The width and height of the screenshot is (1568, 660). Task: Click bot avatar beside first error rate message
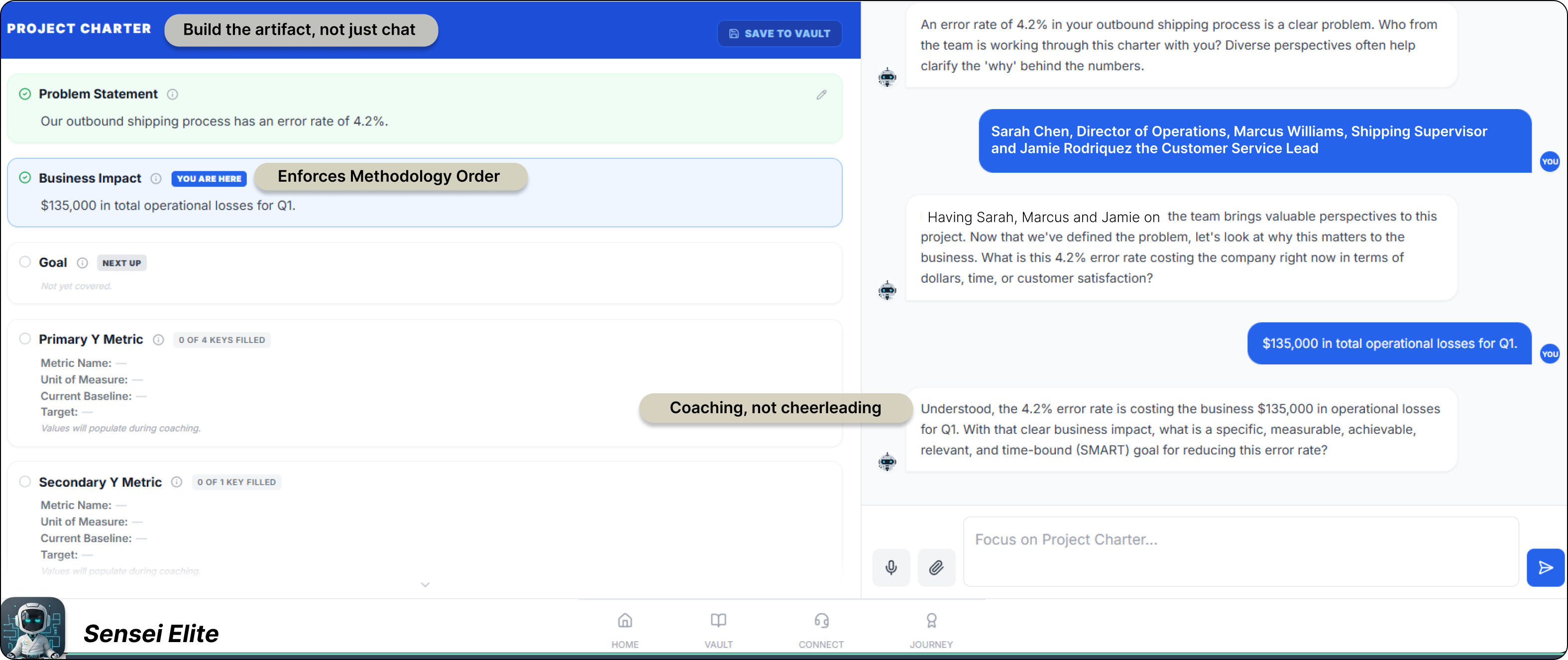click(887, 77)
